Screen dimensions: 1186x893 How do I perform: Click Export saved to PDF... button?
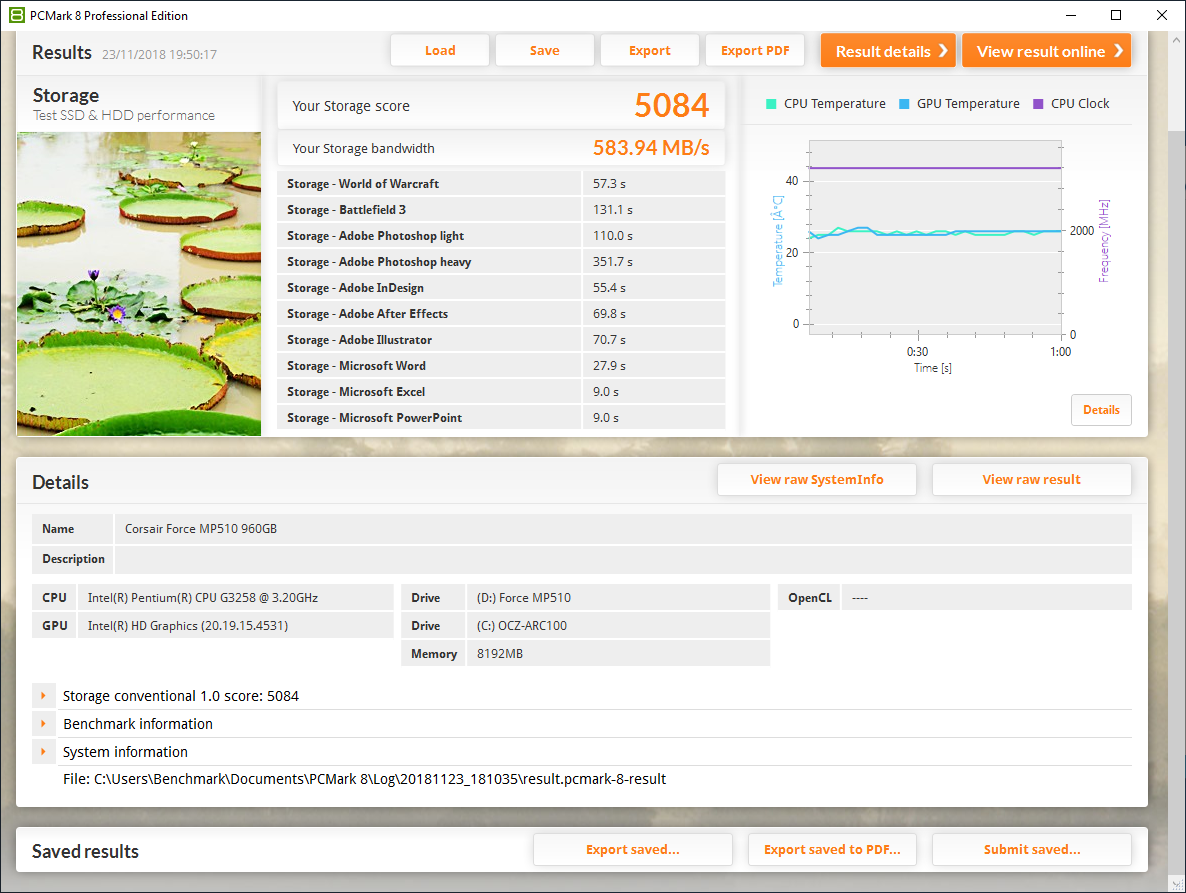click(x=832, y=850)
